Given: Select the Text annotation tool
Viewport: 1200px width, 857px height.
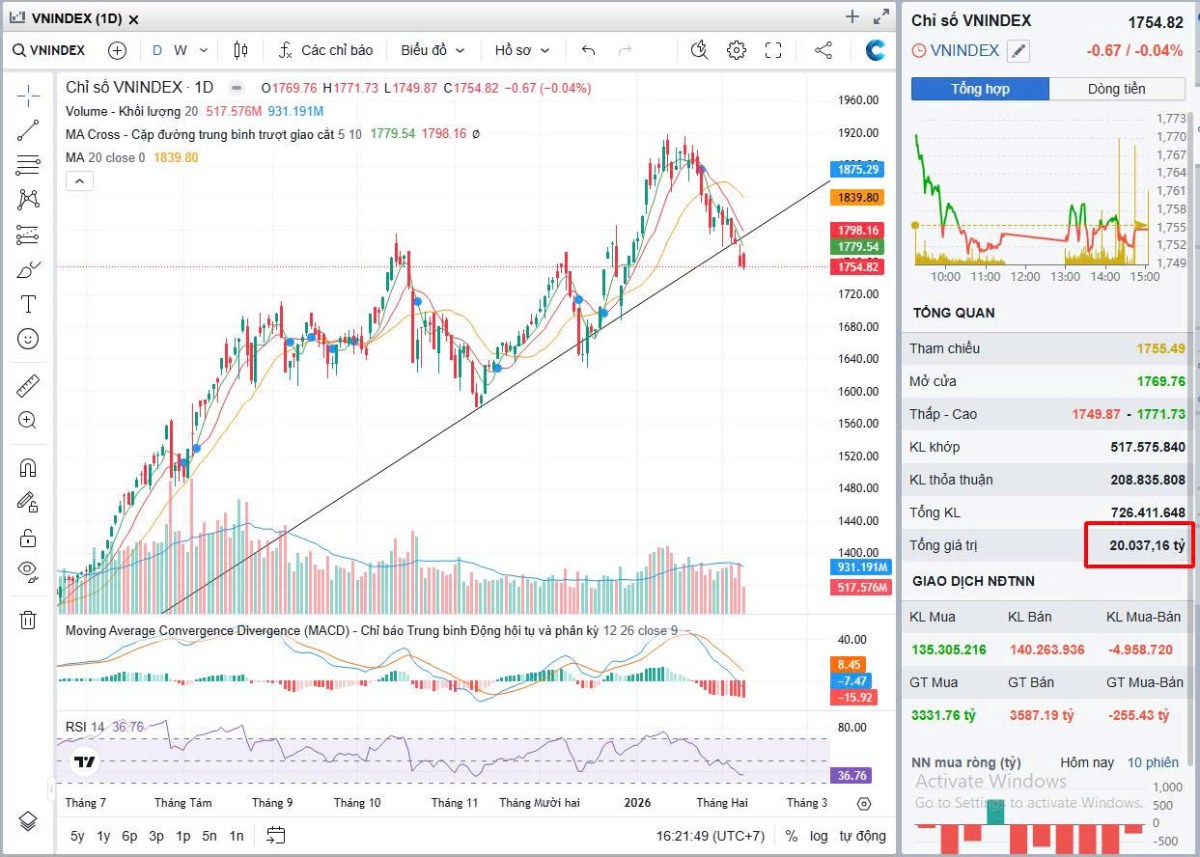Looking at the screenshot, I should pos(28,304).
